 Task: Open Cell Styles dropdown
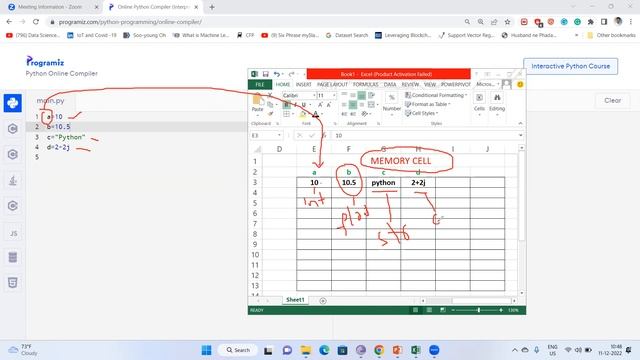coord(421,113)
